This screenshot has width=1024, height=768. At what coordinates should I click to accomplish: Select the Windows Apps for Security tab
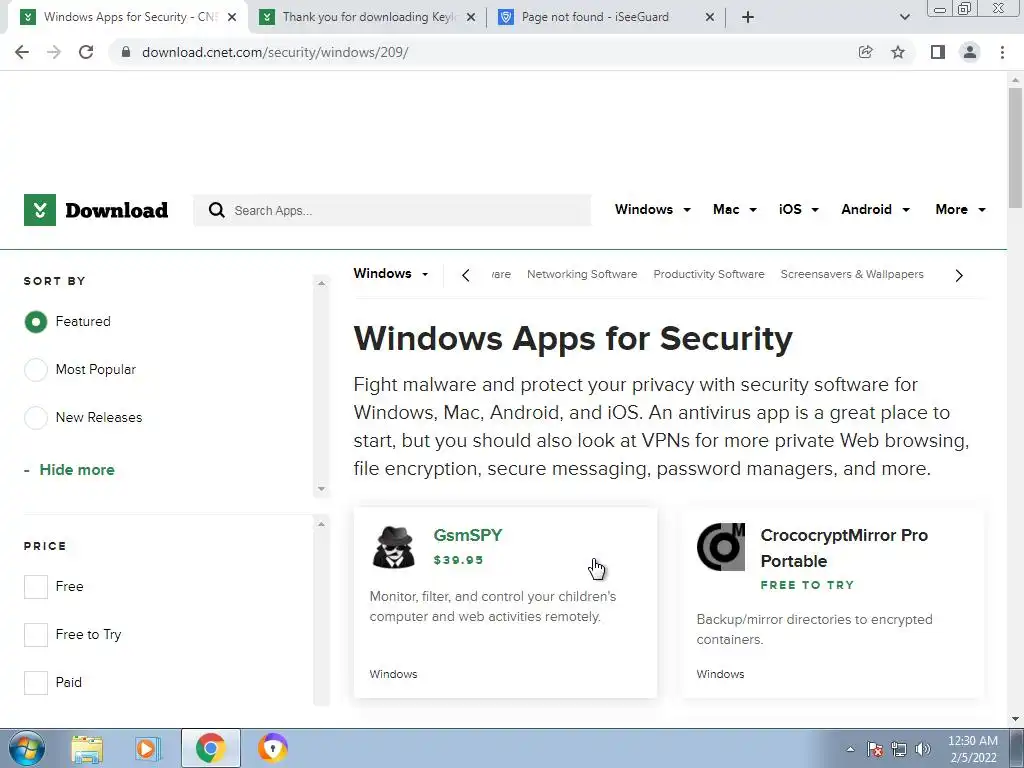[130, 17]
